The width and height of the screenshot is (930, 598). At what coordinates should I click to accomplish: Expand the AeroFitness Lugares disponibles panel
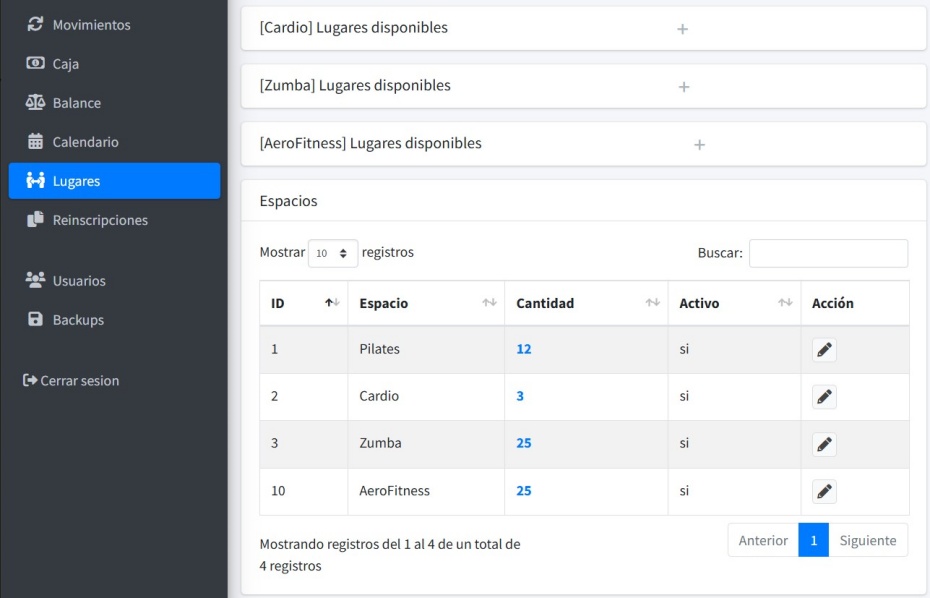tap(699, 145)
